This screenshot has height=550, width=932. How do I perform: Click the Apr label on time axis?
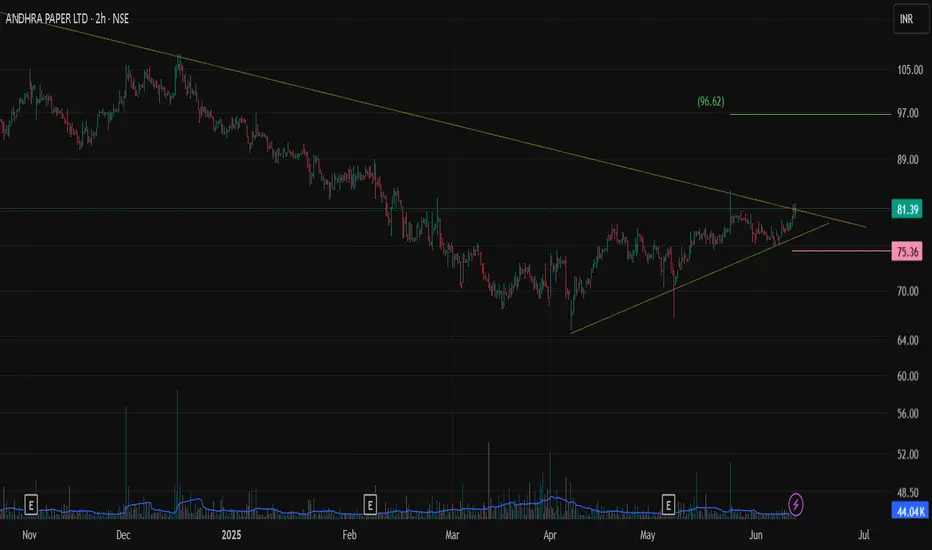coord(550,535)
